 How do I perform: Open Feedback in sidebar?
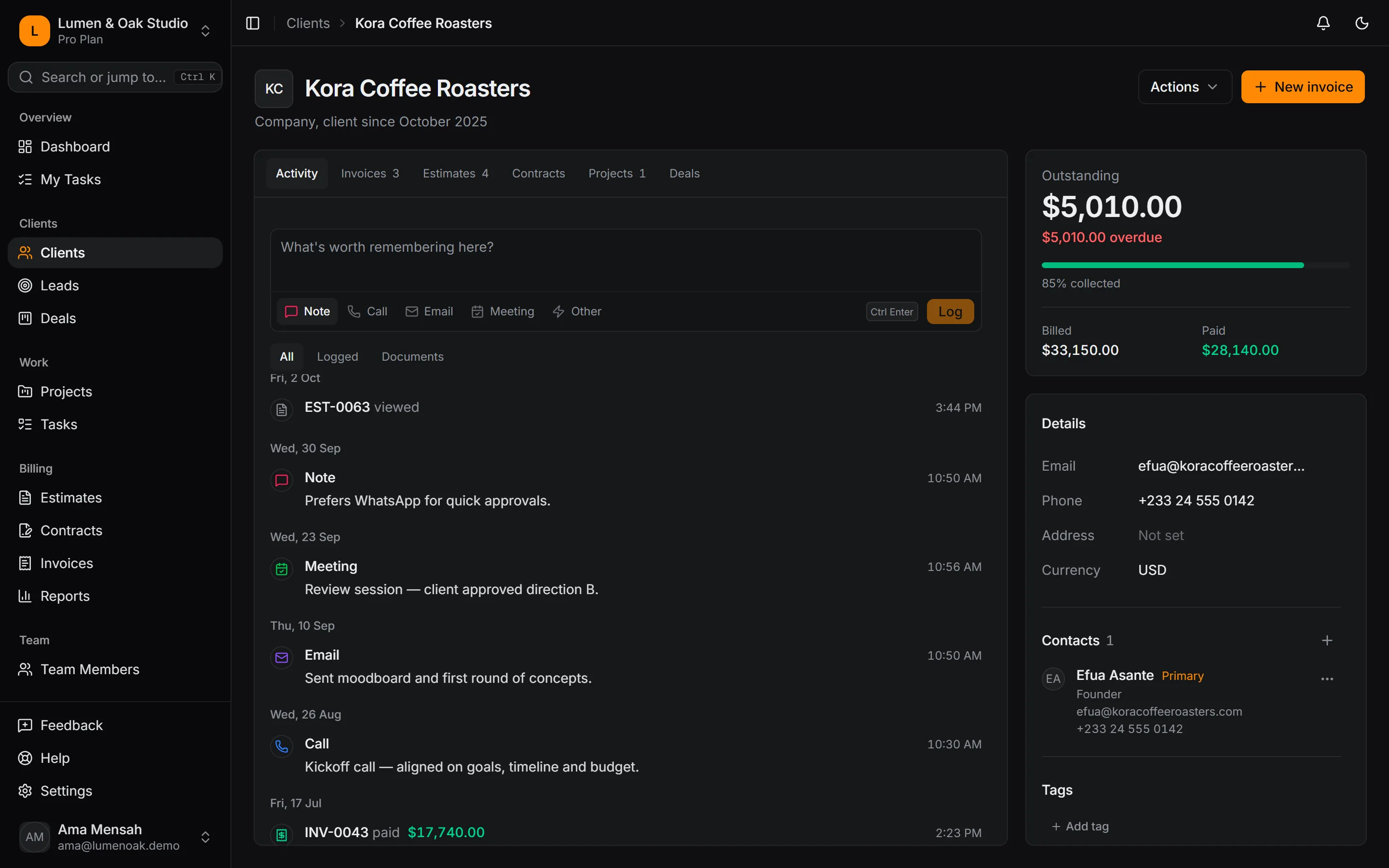pos(115,725)
